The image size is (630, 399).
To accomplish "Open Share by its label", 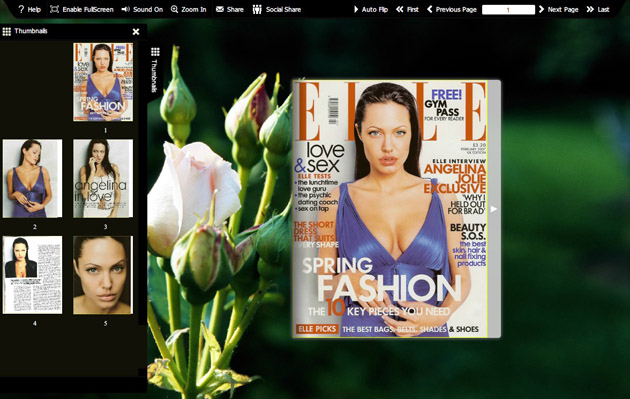I will 235,9.
